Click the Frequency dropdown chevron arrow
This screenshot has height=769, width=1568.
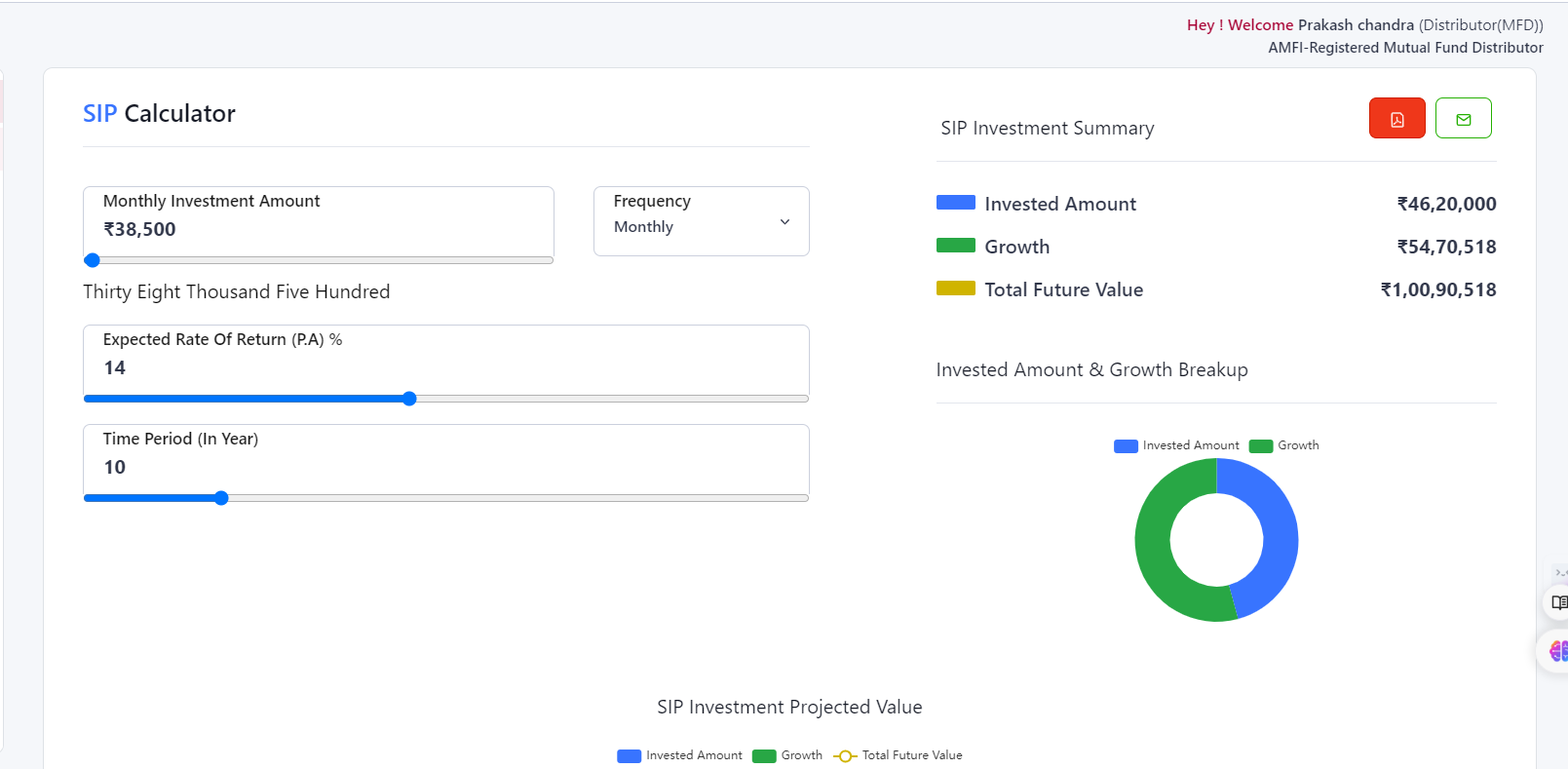tap(784, 222)
